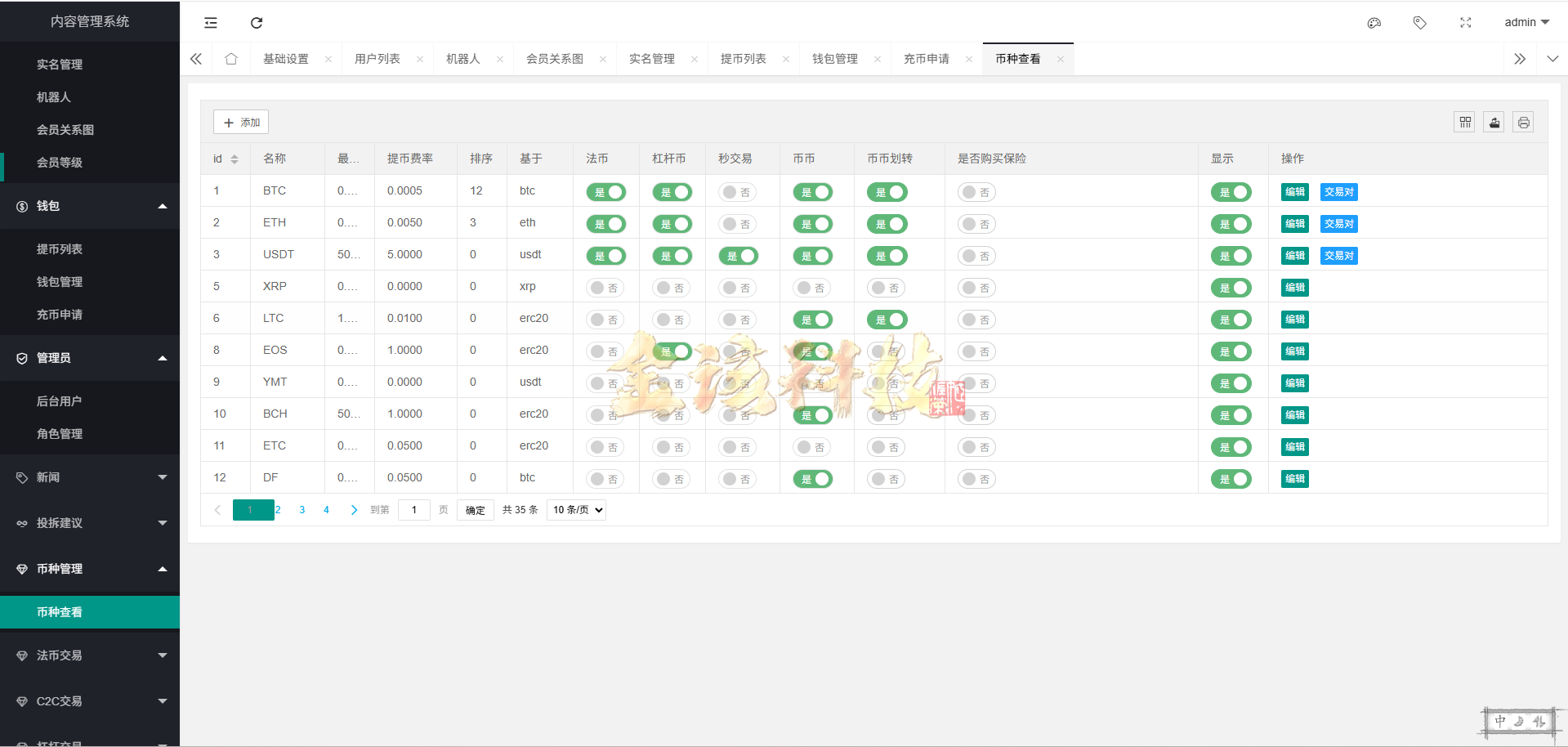Refresh the page with the reload icon
The width and height of the screenshot is (1568, 747).
click(x=256, y=22)
